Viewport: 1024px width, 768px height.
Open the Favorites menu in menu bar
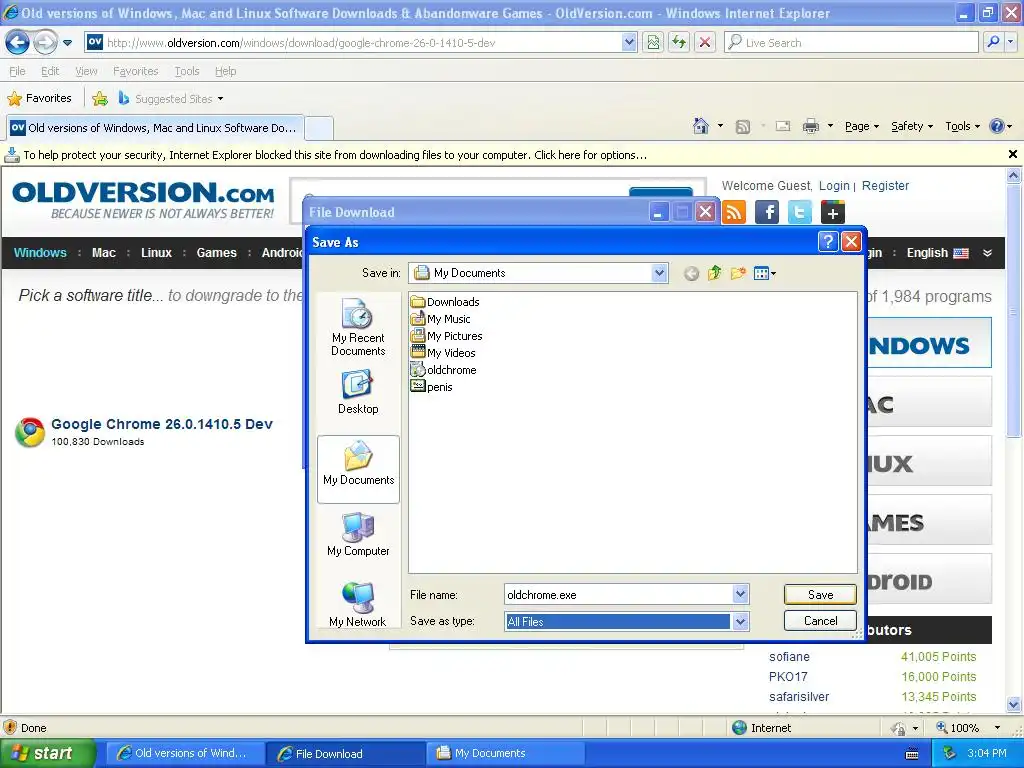click(x=135, y=71)
